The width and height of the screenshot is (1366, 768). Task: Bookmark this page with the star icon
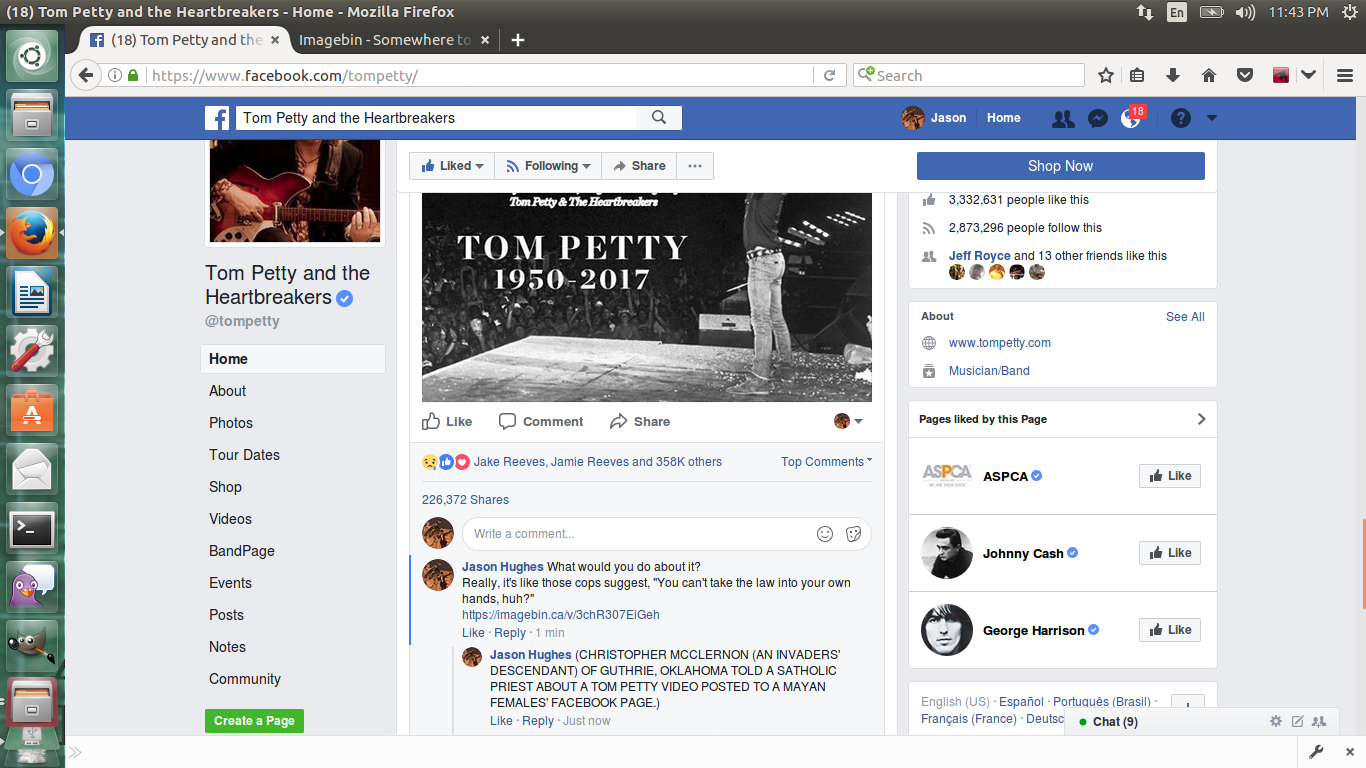(1106, 75)
